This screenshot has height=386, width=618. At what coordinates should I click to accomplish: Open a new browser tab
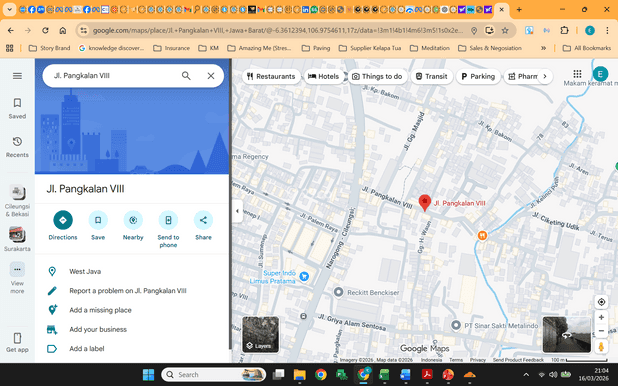point(519,9)
